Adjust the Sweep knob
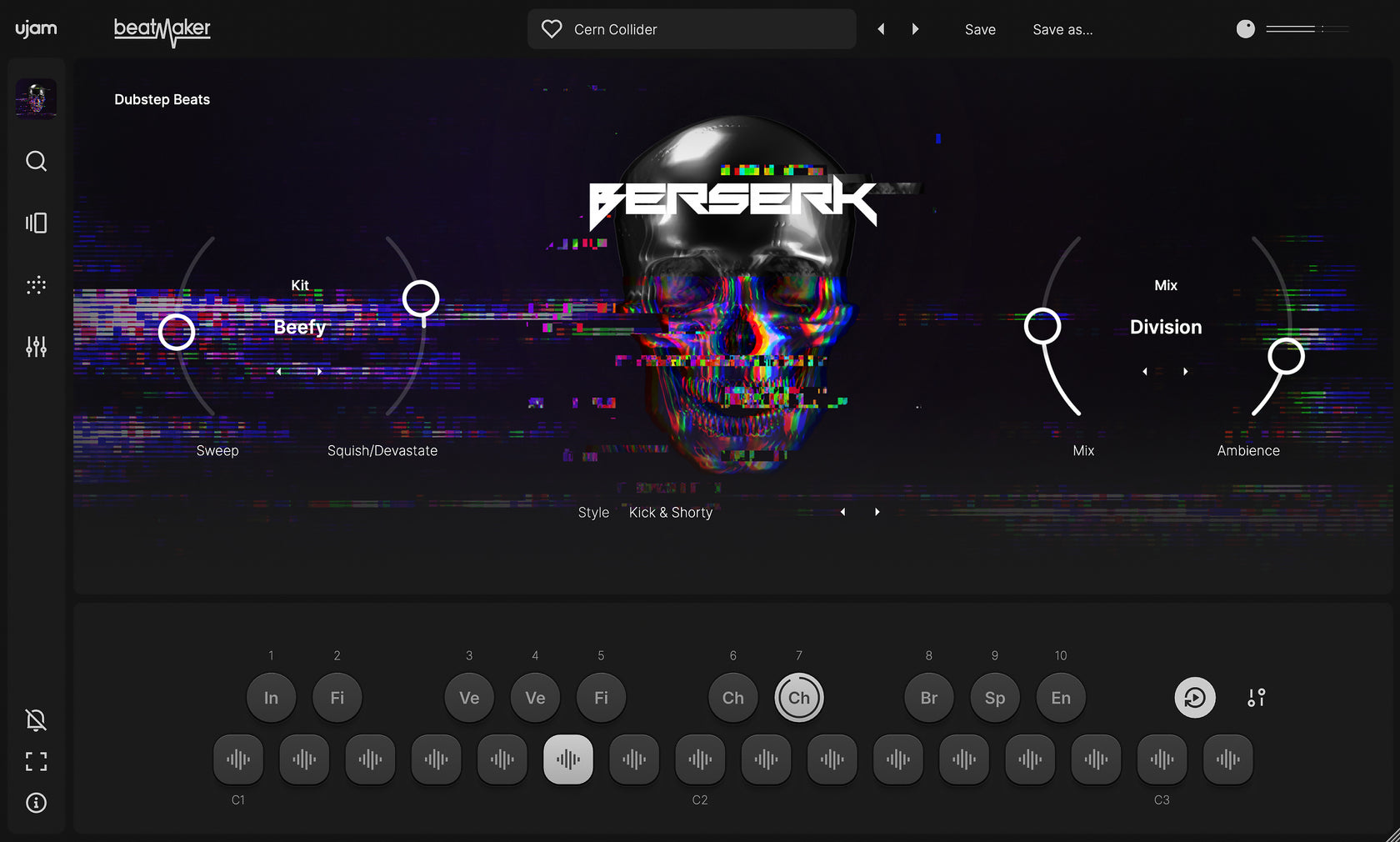This screenshot has height=842, width=1400. coord(177,331)
